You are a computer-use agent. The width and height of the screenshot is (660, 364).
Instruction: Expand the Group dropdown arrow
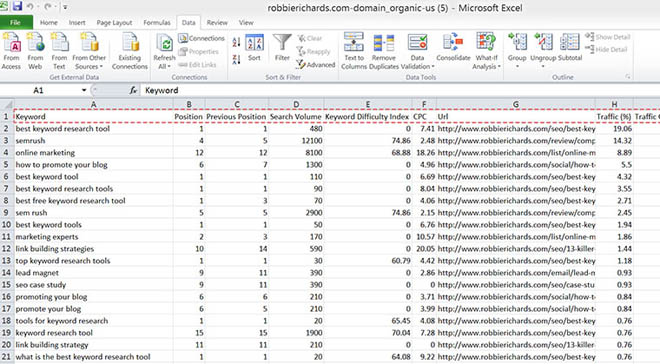(x=517, y=66)
